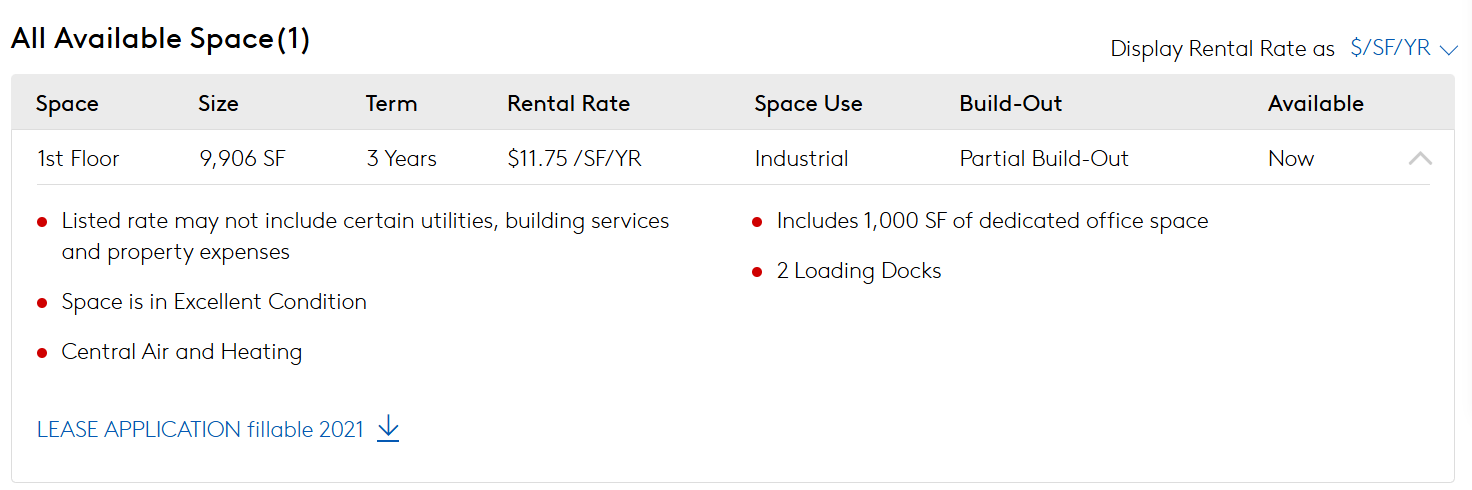
Task: Download the LEASE APPLICATION fillable 2021 link
Action: coord(200,429)
